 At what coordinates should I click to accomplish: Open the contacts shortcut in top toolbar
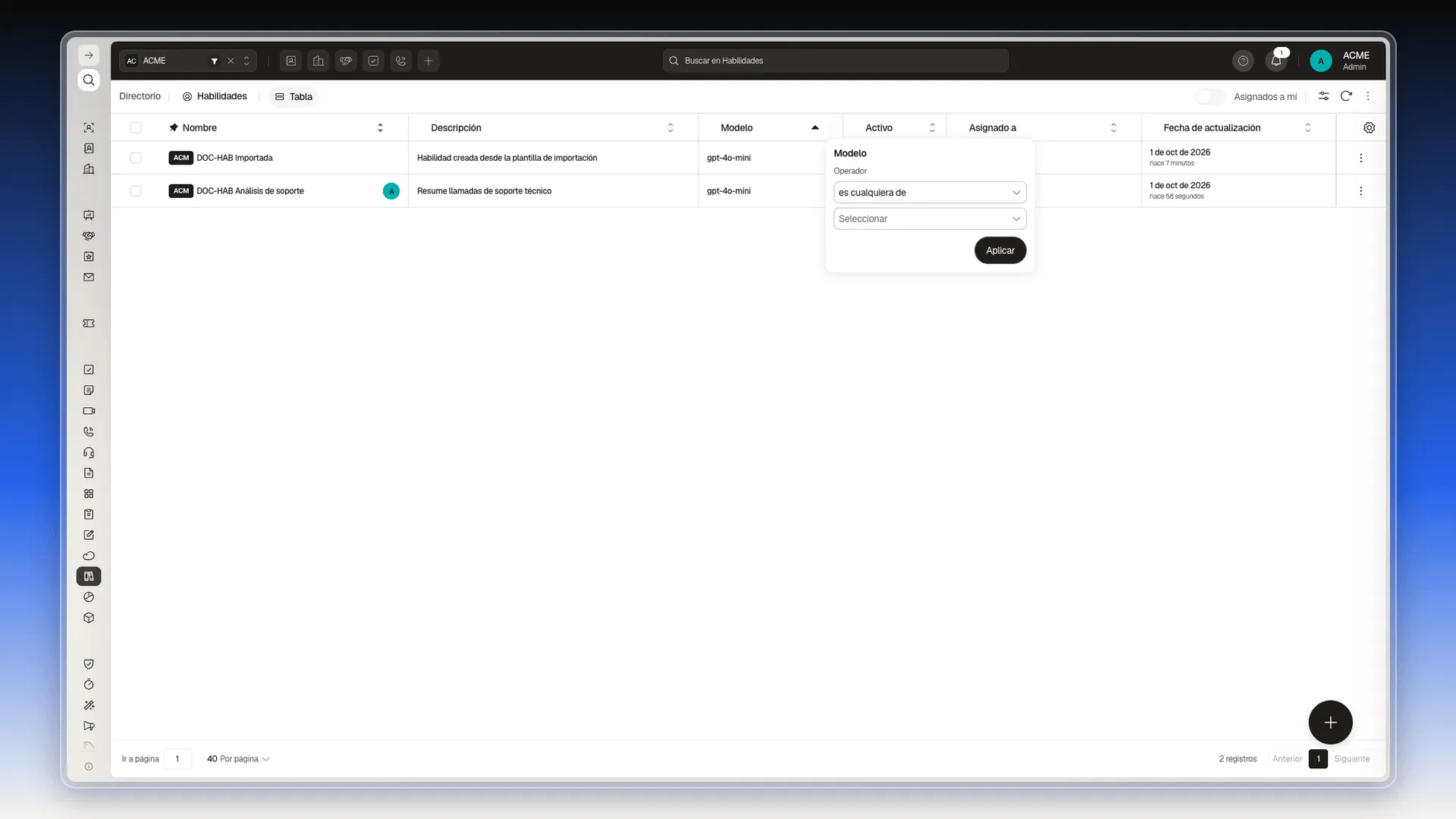point(290,61)
